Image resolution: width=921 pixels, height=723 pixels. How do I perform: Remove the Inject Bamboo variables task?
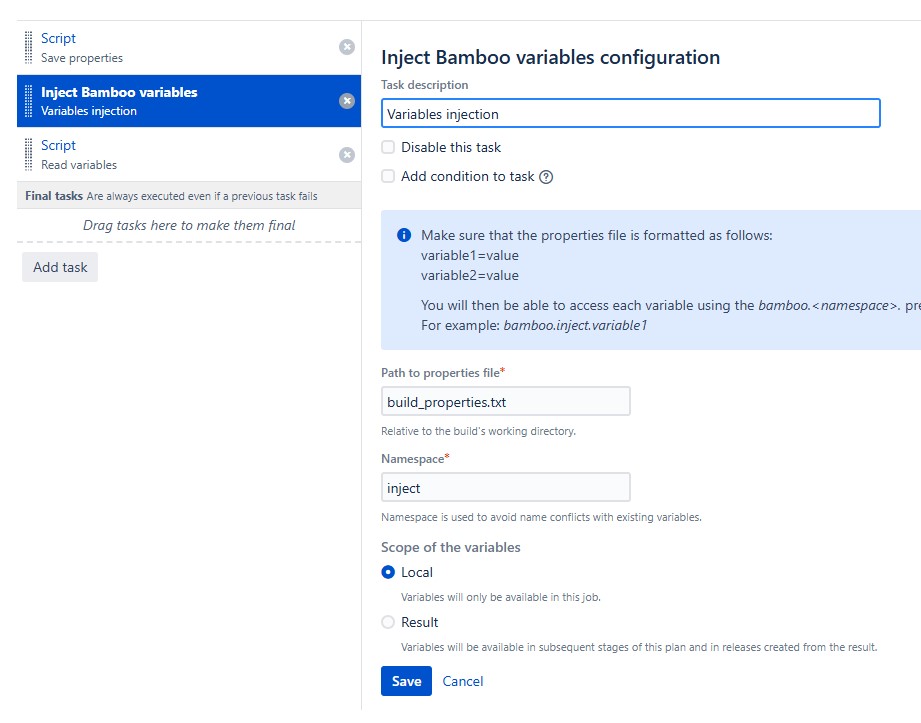click(347, 101)
